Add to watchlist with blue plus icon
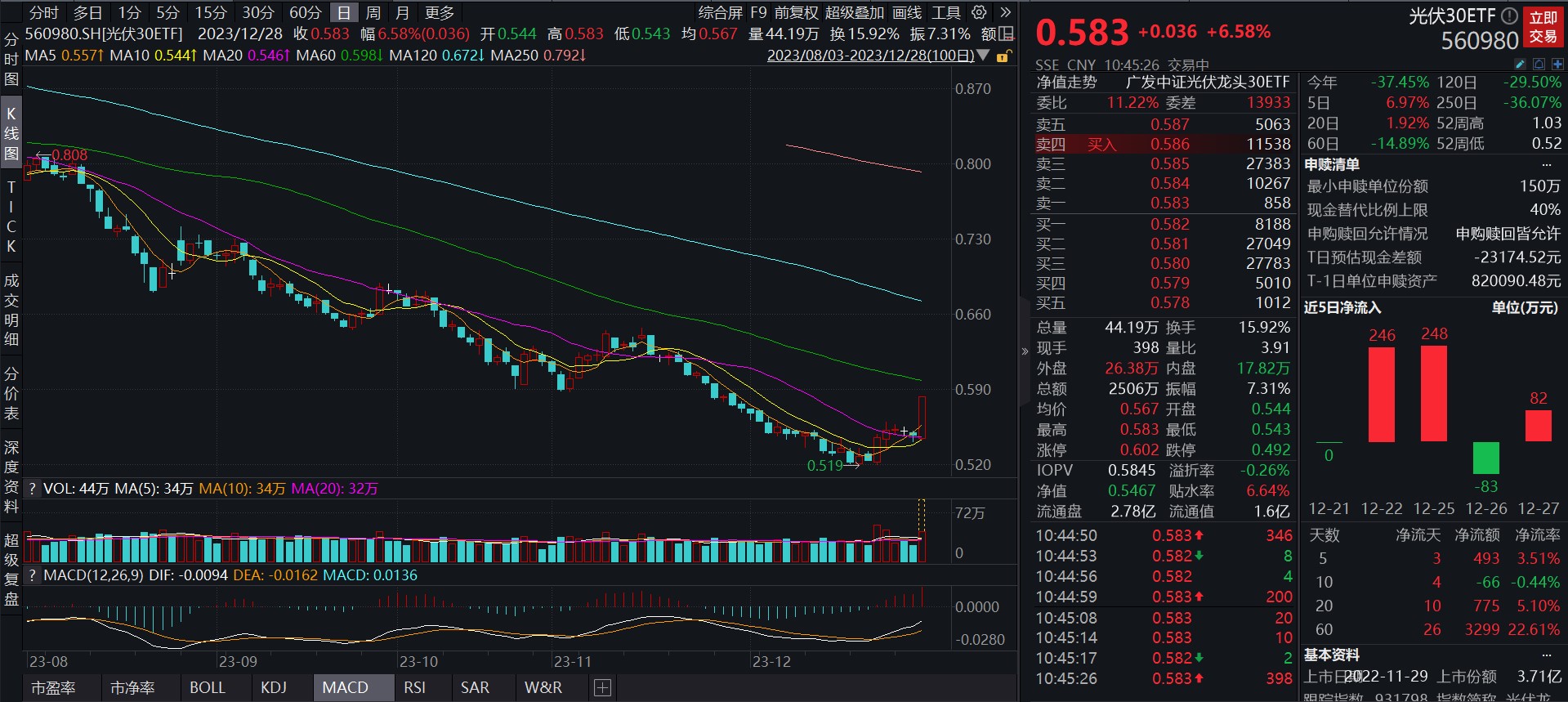This screenshot has height=702, width=1568. pos(1557,64)
